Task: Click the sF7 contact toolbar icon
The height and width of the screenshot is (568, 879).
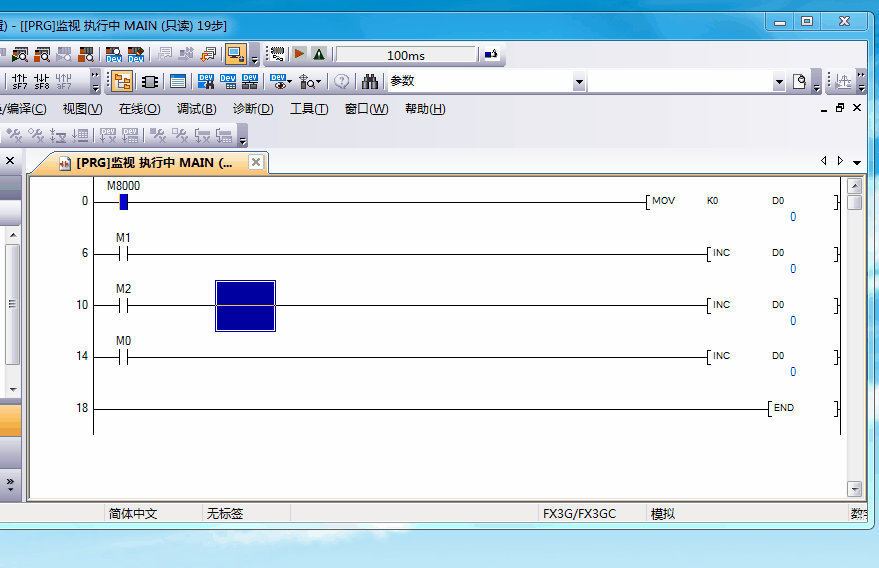Action: (20, 82)
